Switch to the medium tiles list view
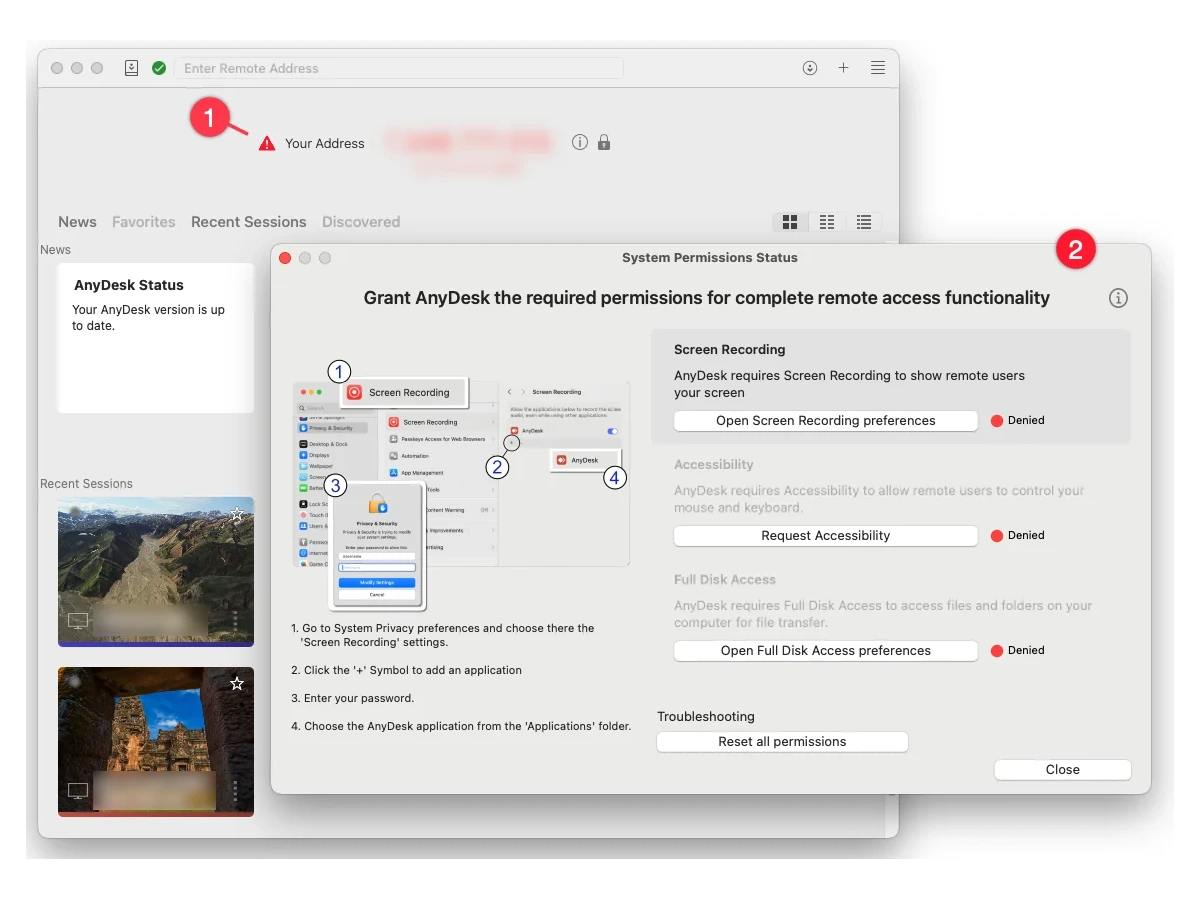1200x900 pixels. coord(827,222)
